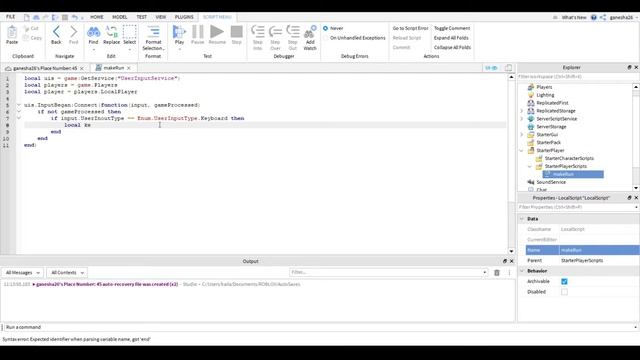Close the makeRun script tab
640x360 pixels.
(129, 68)
